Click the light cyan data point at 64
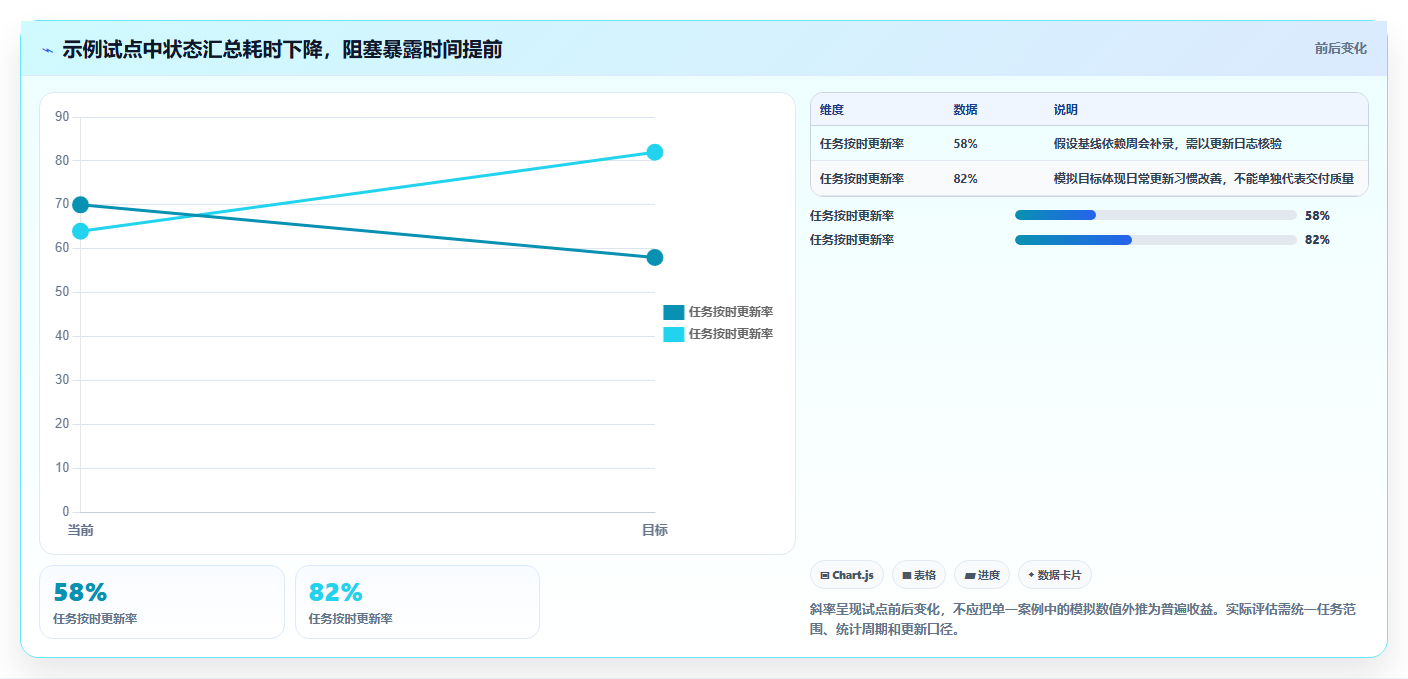Image resolution: width=1408 pixels, height=679 pixels. tap(81, 231)
